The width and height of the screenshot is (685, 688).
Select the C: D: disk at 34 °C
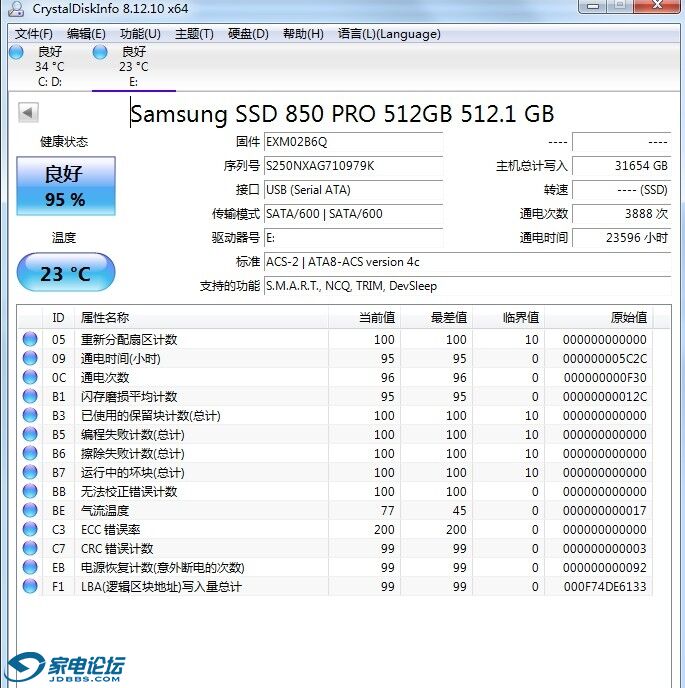coord(50,67)
